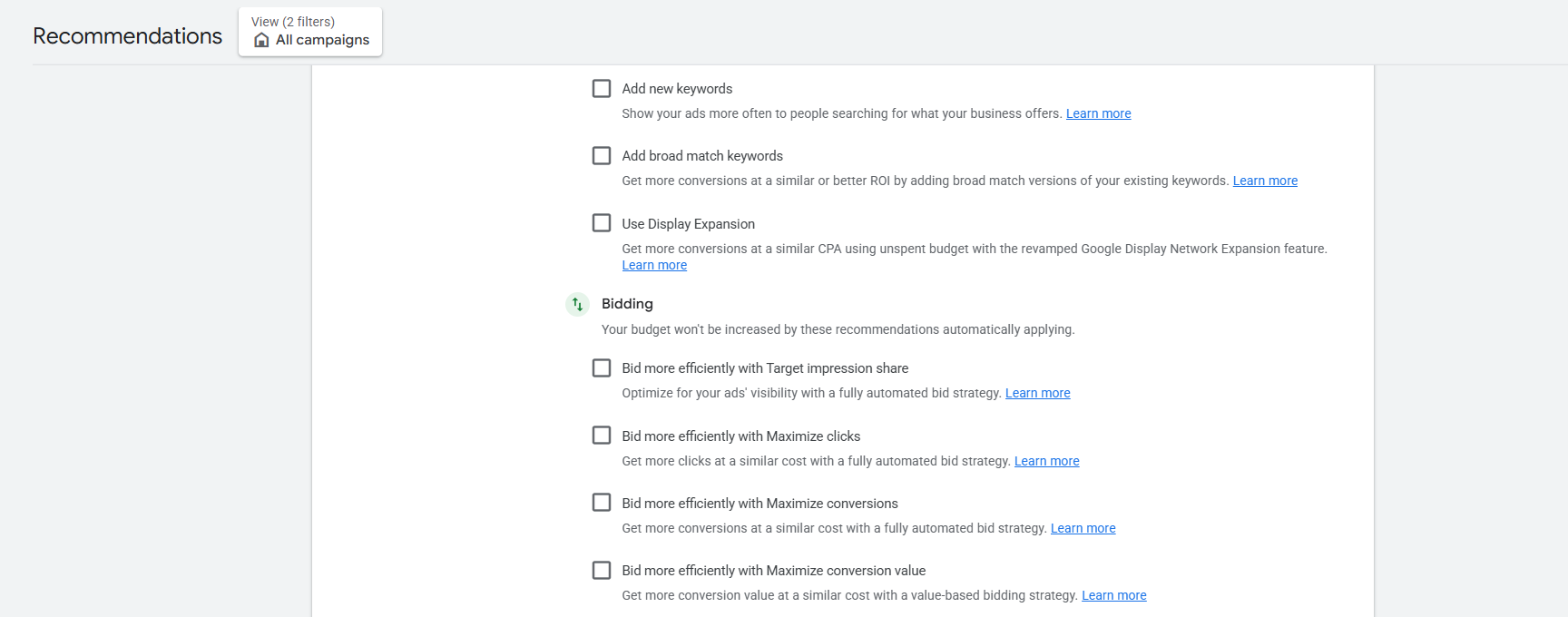The height and width of the screenshot is (617, 1568).
Task: Click Learn more for Target impression share
Action: click(x=1037, y=393)
